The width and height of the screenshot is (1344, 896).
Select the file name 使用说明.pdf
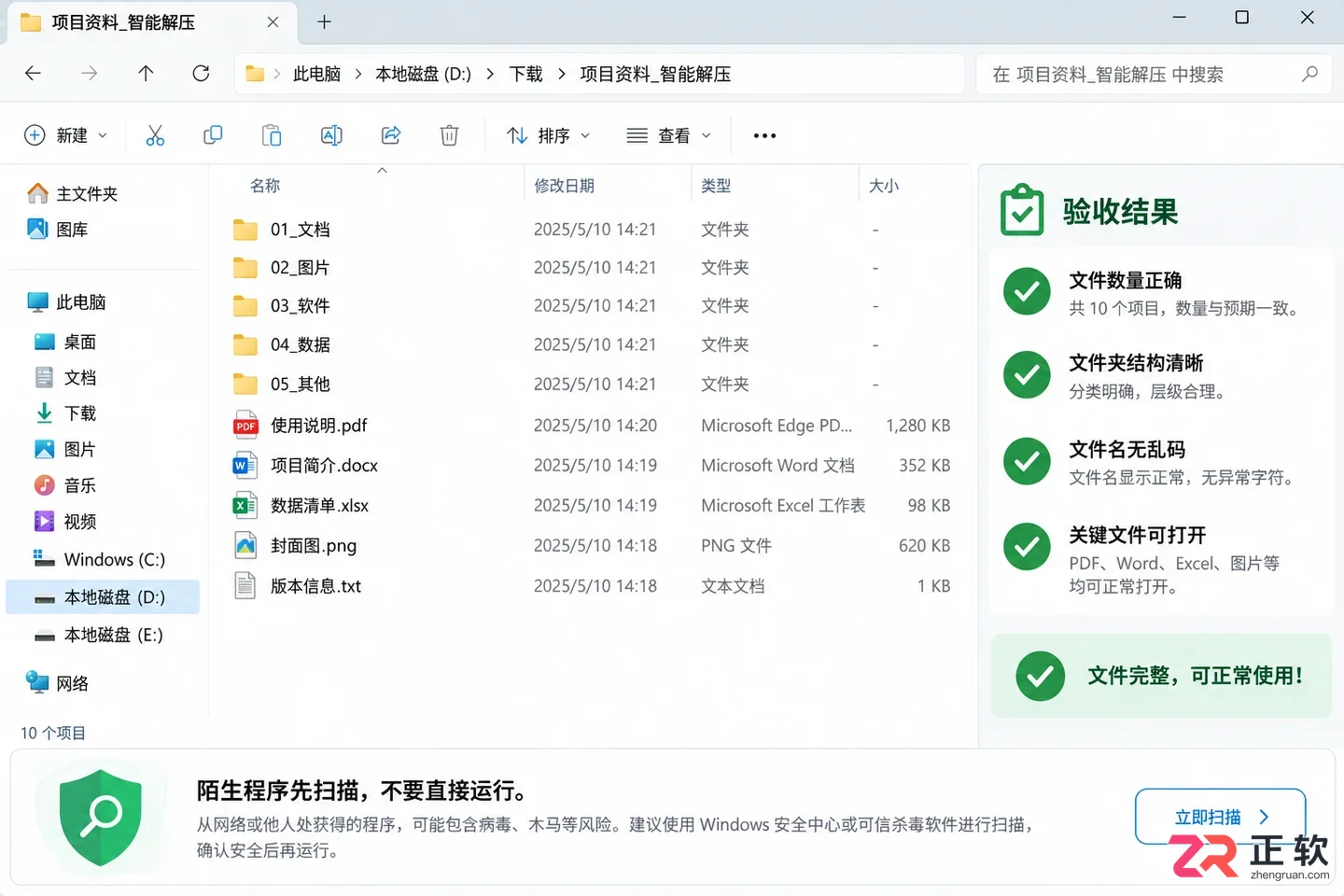coord(318,426)
